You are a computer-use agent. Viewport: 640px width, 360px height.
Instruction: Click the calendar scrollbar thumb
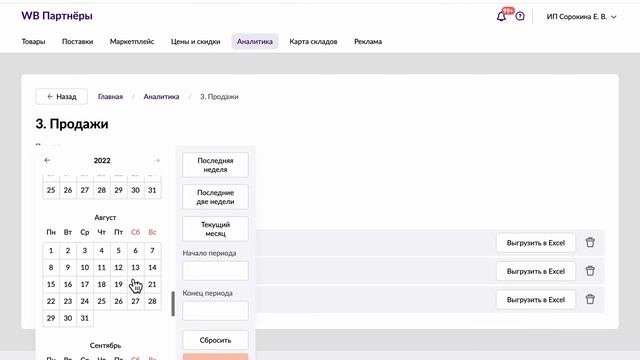(173, 304)
